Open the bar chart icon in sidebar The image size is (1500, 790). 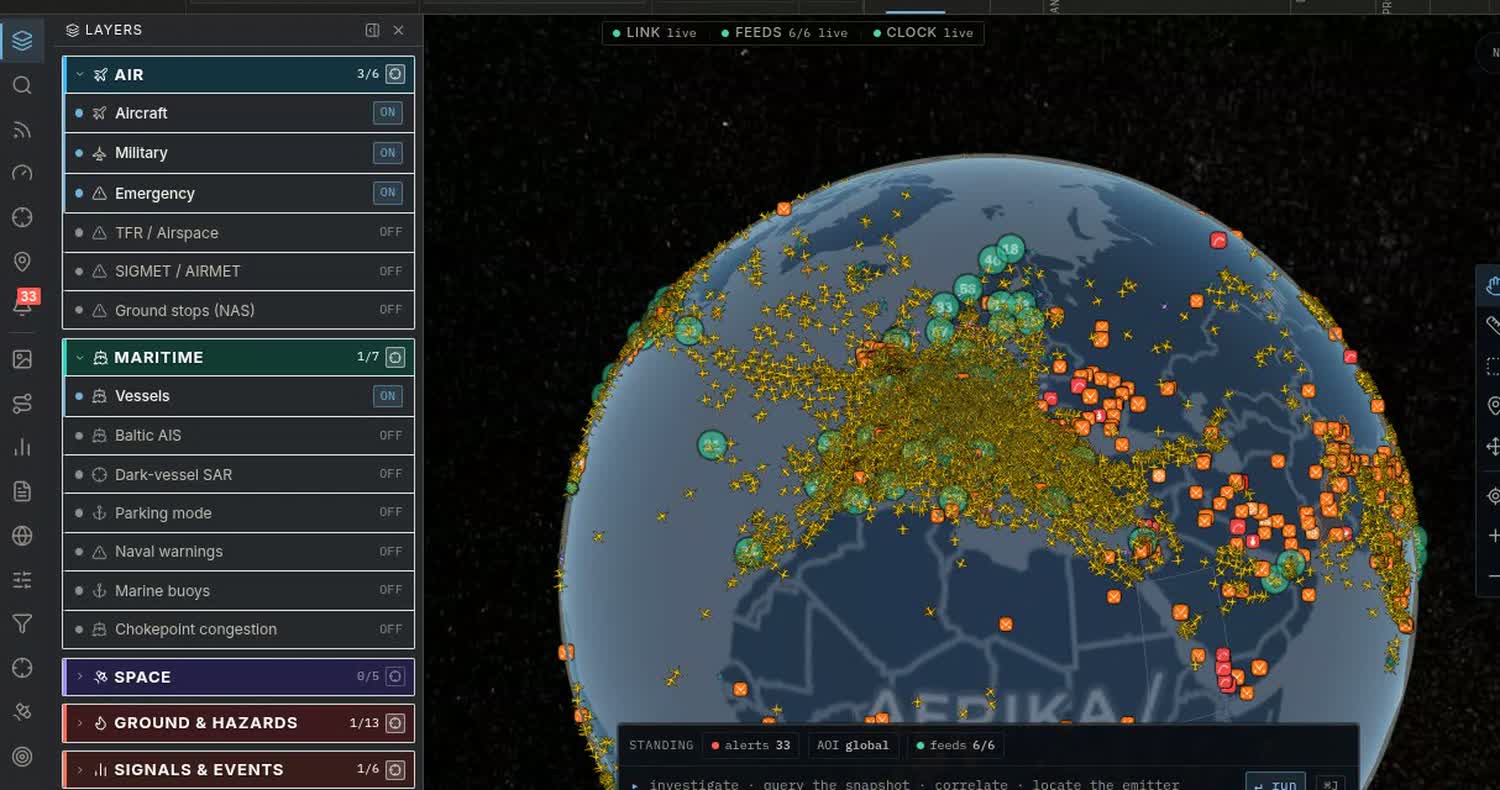click(22, 447)
